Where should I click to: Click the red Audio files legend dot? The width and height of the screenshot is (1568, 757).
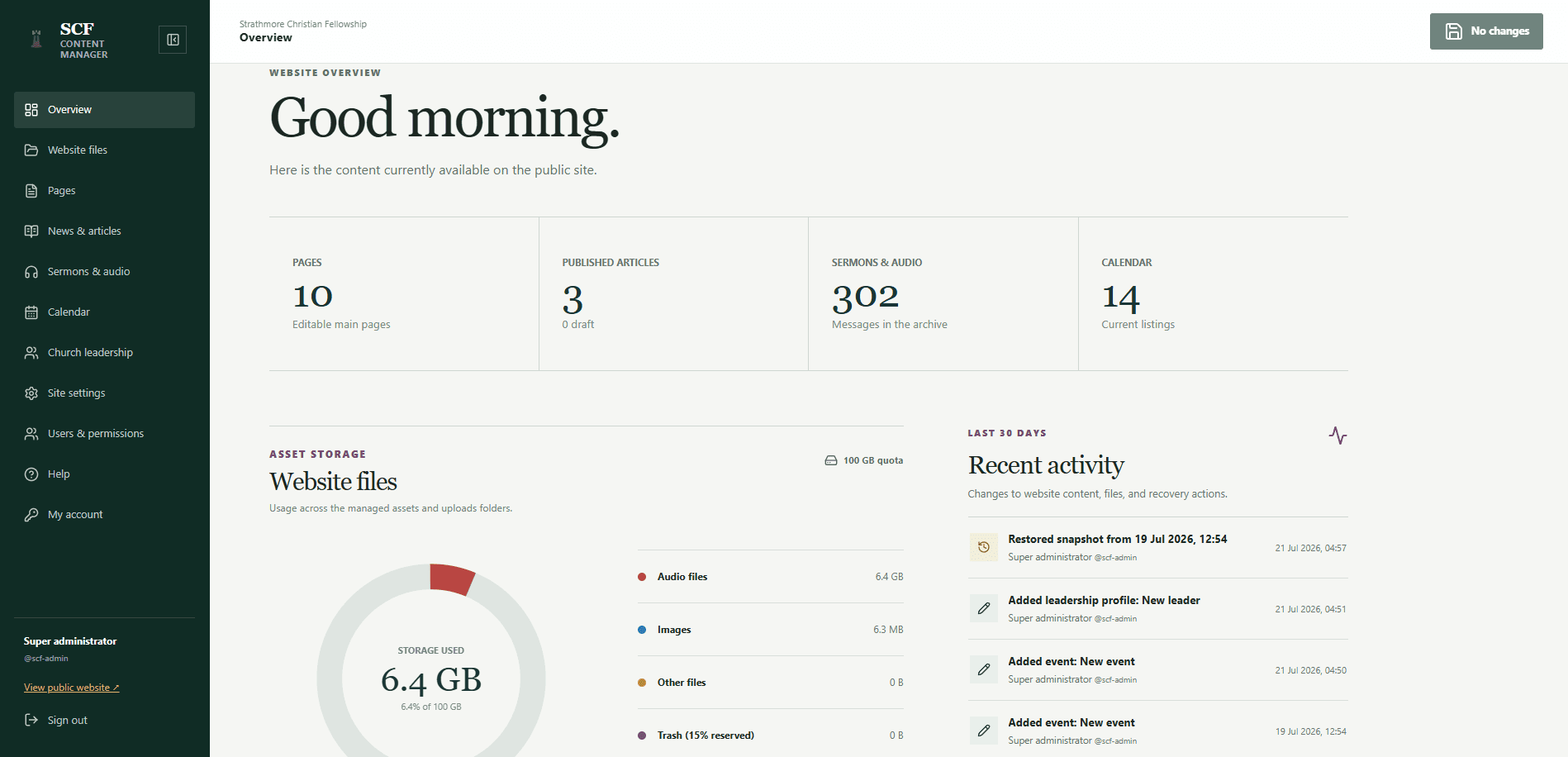coord(642,577)
